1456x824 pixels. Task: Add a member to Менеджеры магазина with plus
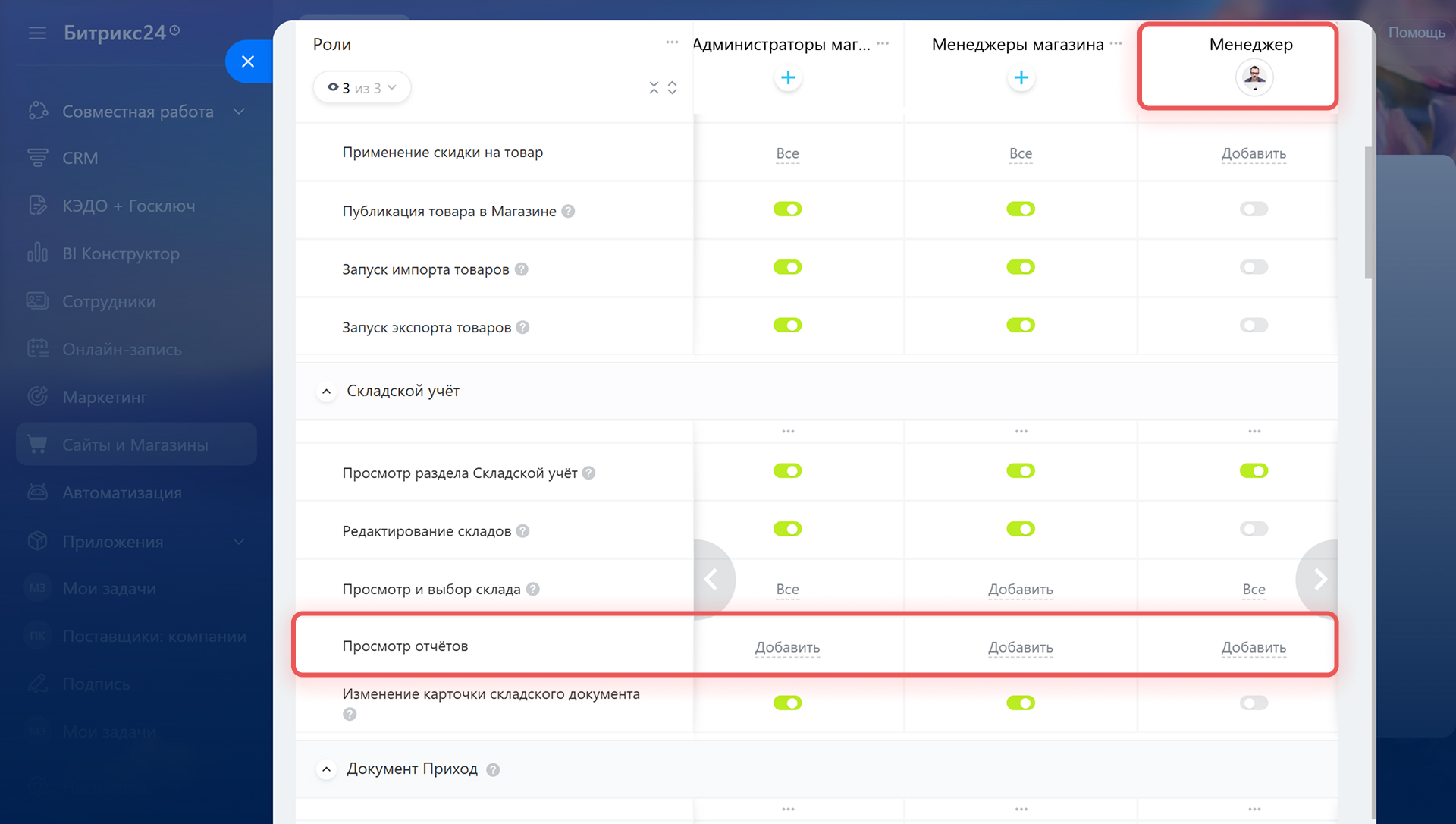(1021, 77)
